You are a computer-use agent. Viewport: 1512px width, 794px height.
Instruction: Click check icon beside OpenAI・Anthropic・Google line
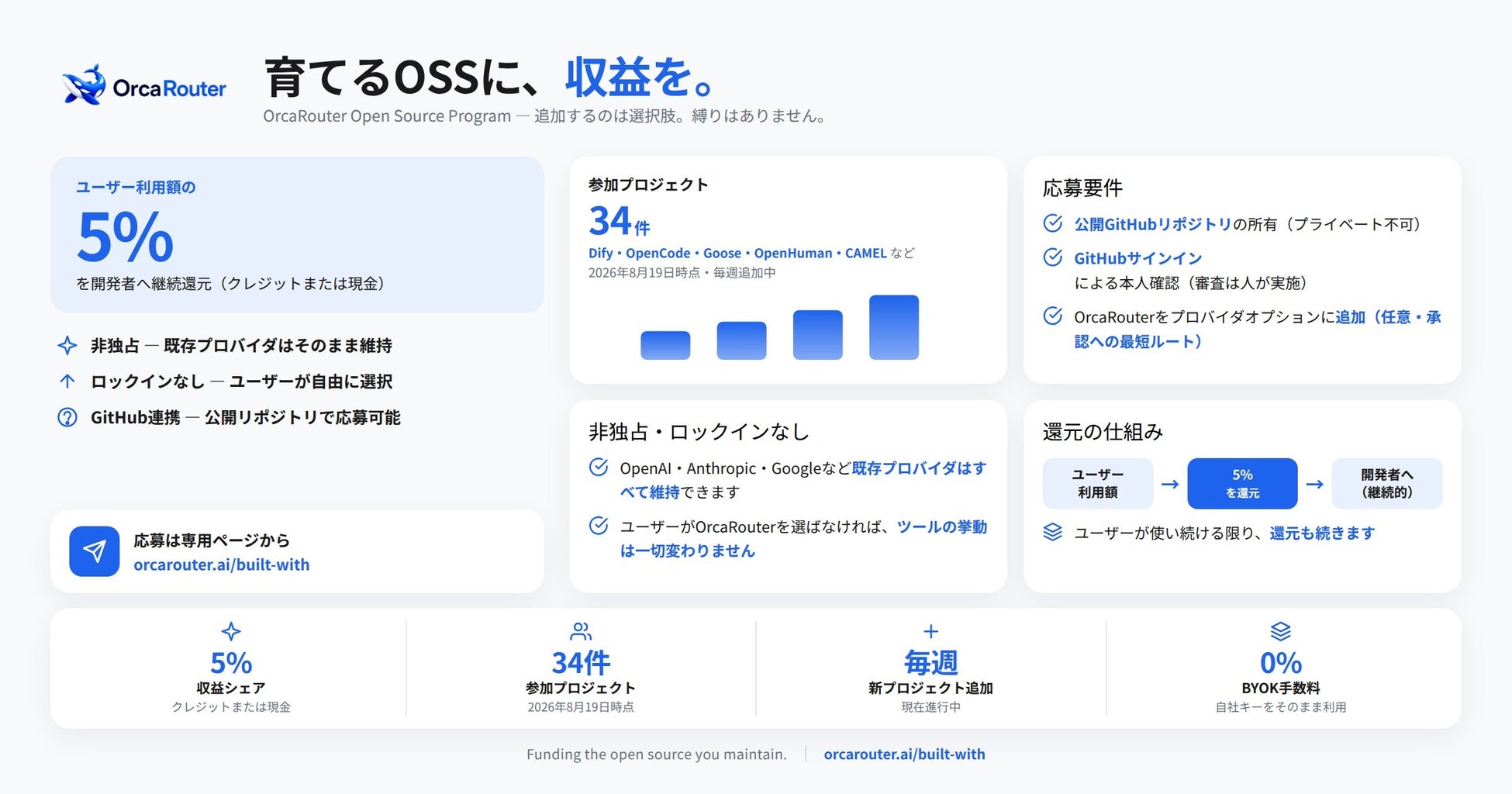(599, 467)
